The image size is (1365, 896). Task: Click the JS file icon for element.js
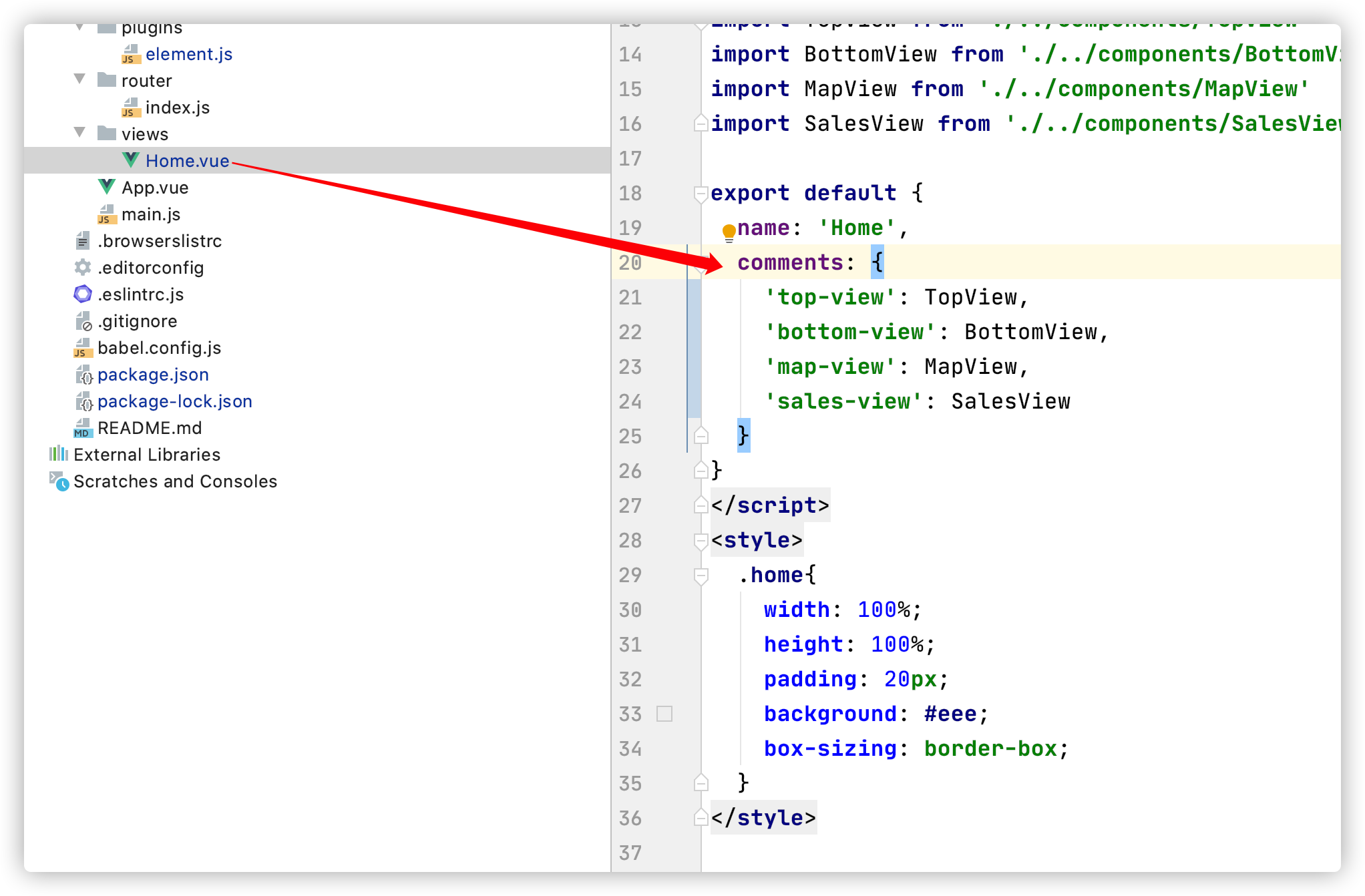(x=131, y=54)
